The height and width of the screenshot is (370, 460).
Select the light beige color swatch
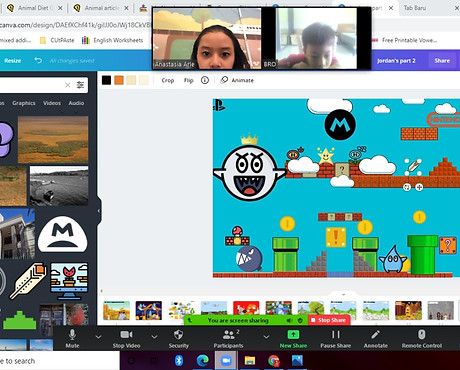coord(131,80)
